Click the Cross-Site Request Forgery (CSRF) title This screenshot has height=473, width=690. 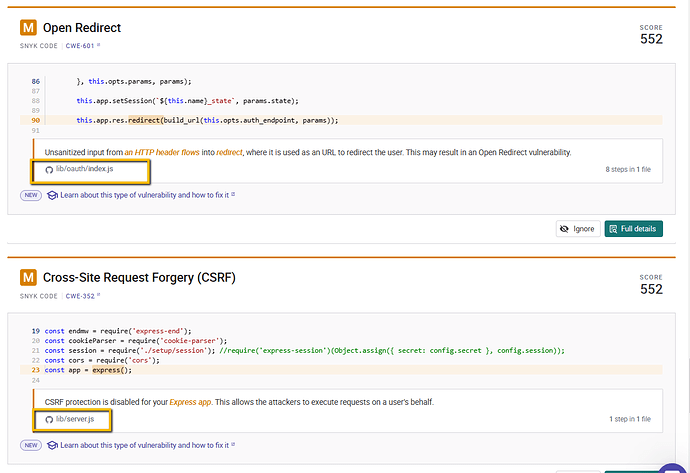139,278
